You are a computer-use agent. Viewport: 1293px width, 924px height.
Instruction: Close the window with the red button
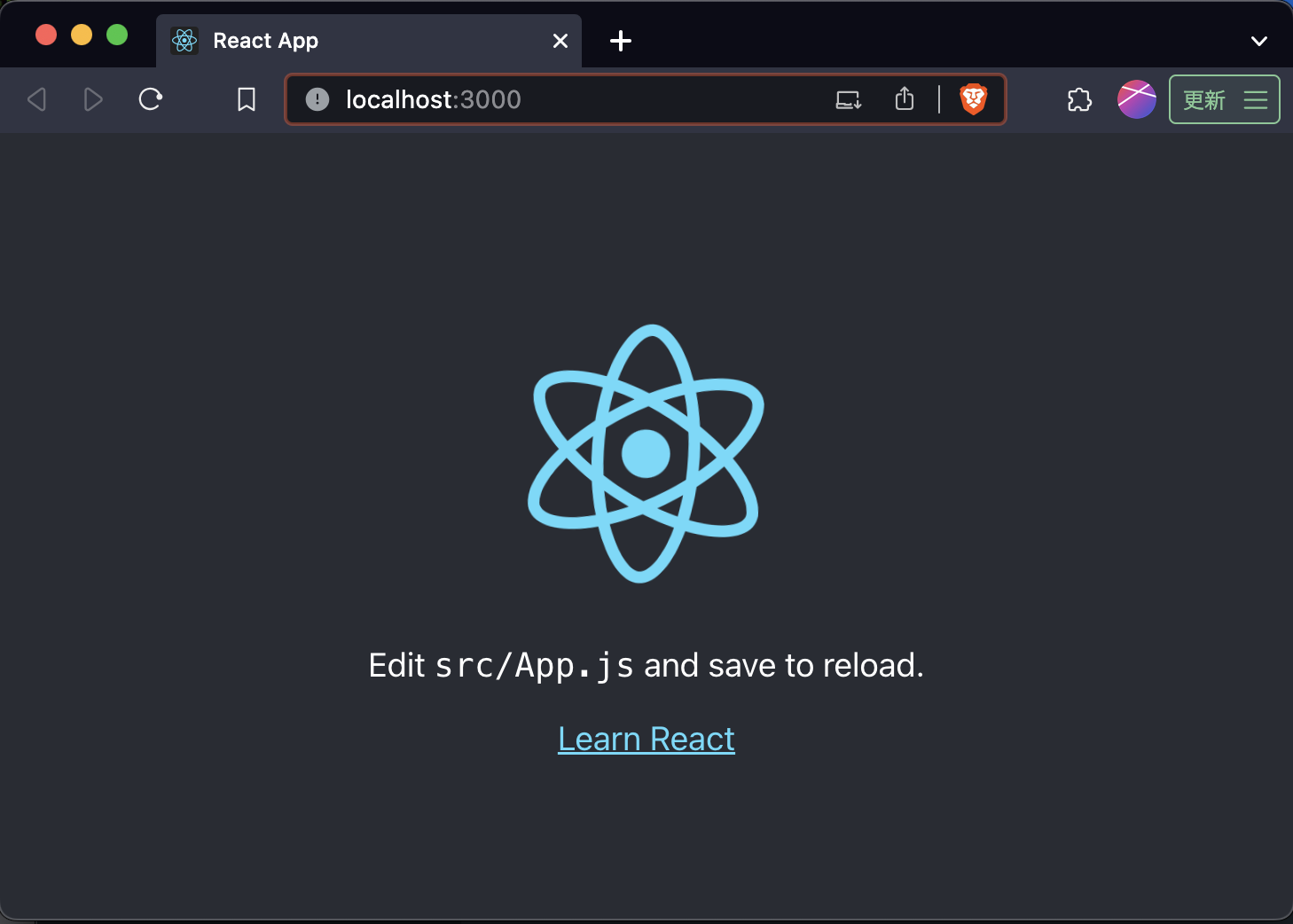click(46, 35)
